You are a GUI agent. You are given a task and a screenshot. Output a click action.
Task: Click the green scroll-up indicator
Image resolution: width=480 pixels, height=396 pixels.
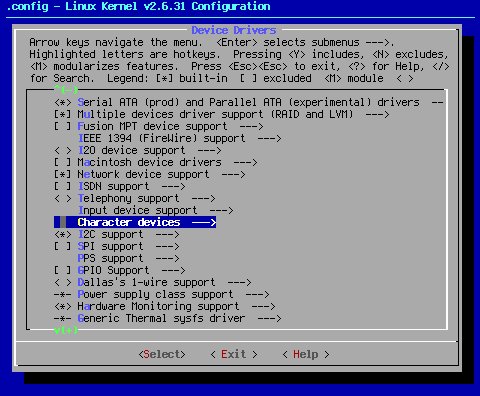(66, 90)
